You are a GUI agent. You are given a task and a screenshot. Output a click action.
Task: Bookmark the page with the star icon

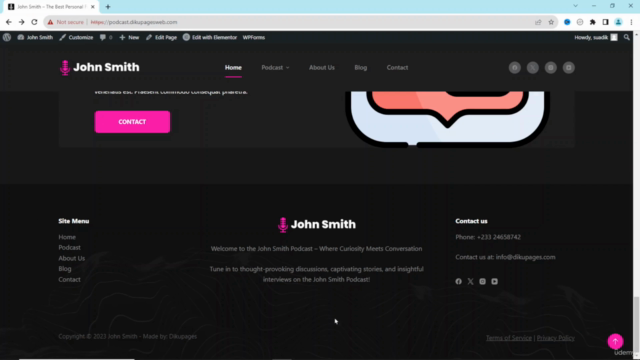point(551,22)
